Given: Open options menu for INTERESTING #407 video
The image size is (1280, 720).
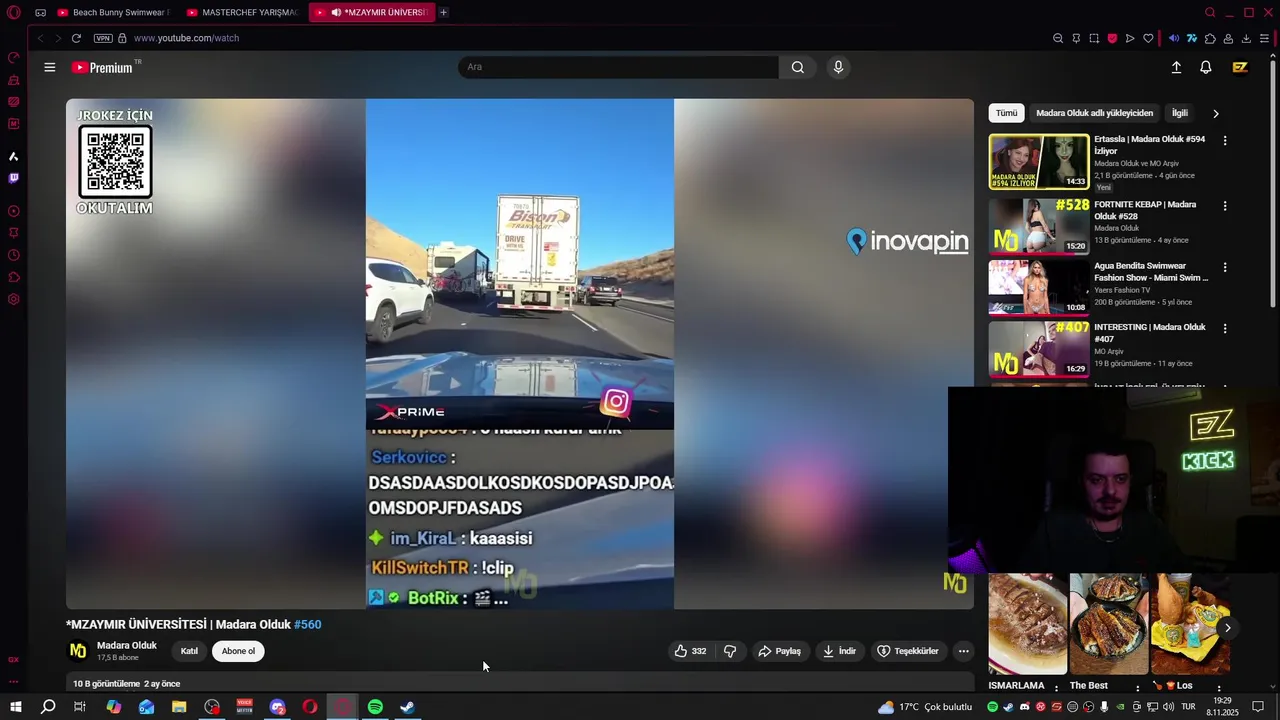Looking at the screenshot, I should [1225, 328].
